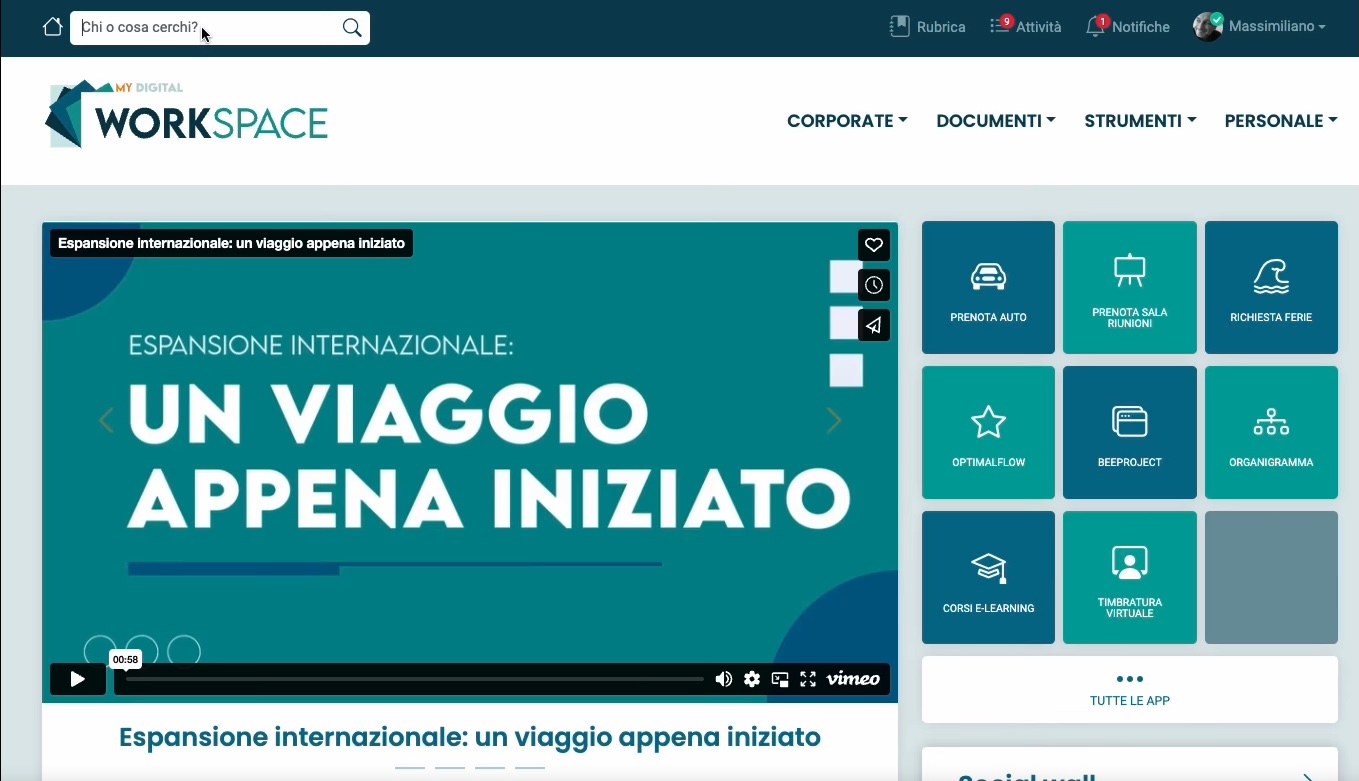1359x781 pixels.
Task: Launch the Organigramma app tile
Action: 1270,432
